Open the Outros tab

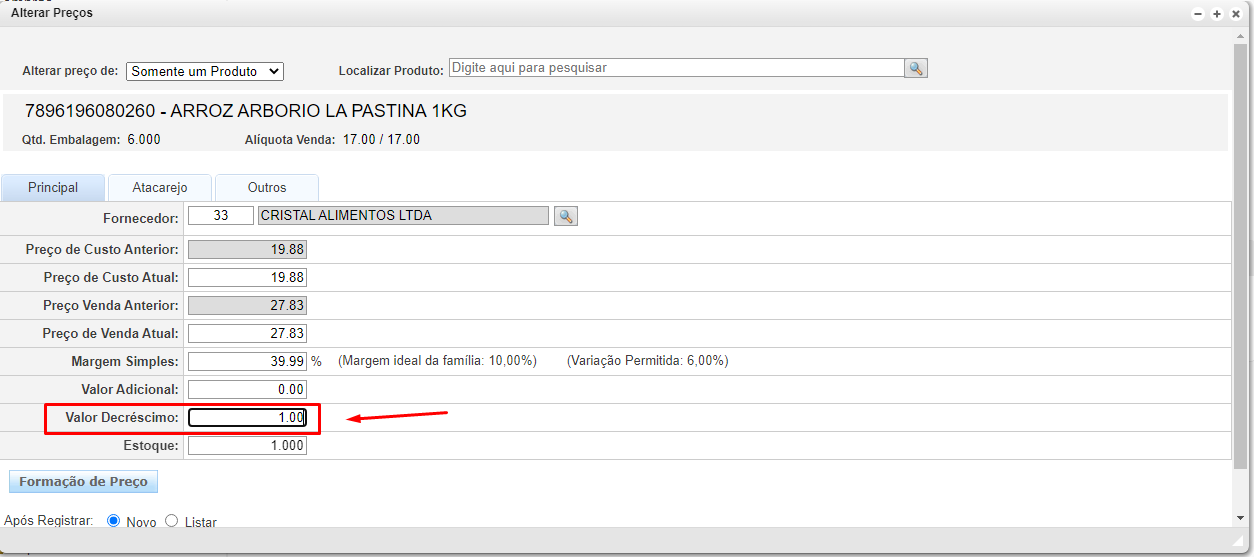click(x=267, y=188)
